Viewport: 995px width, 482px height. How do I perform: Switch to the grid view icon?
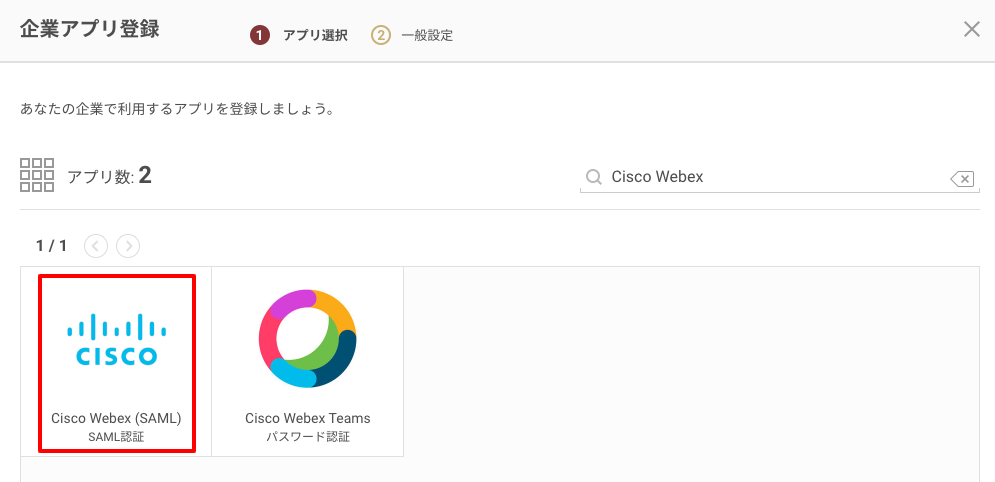pos(37,175)
